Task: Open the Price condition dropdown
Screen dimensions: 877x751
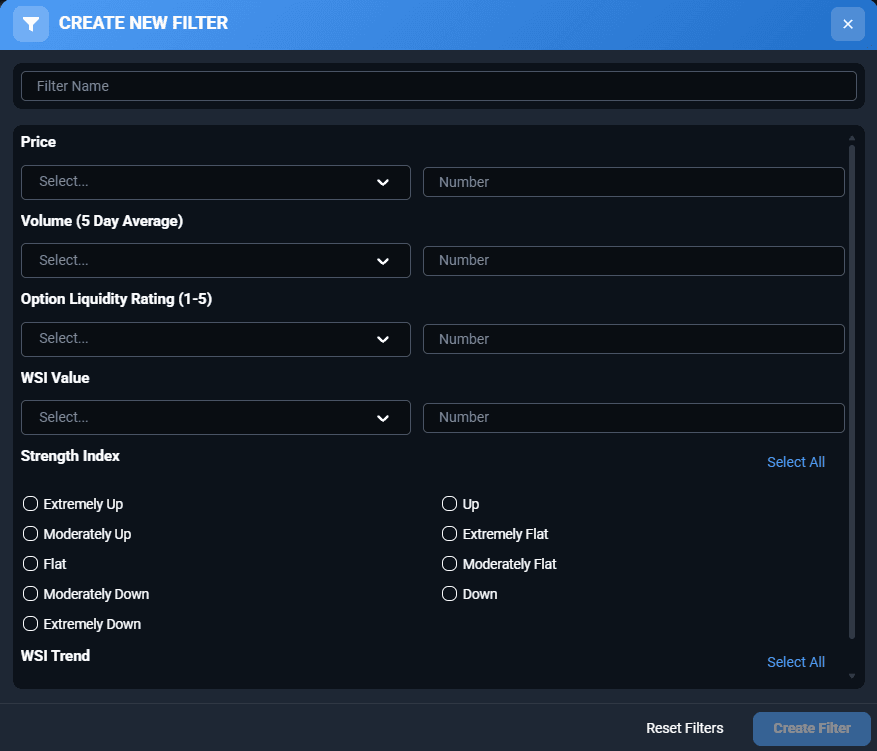Action: point(215,182)
